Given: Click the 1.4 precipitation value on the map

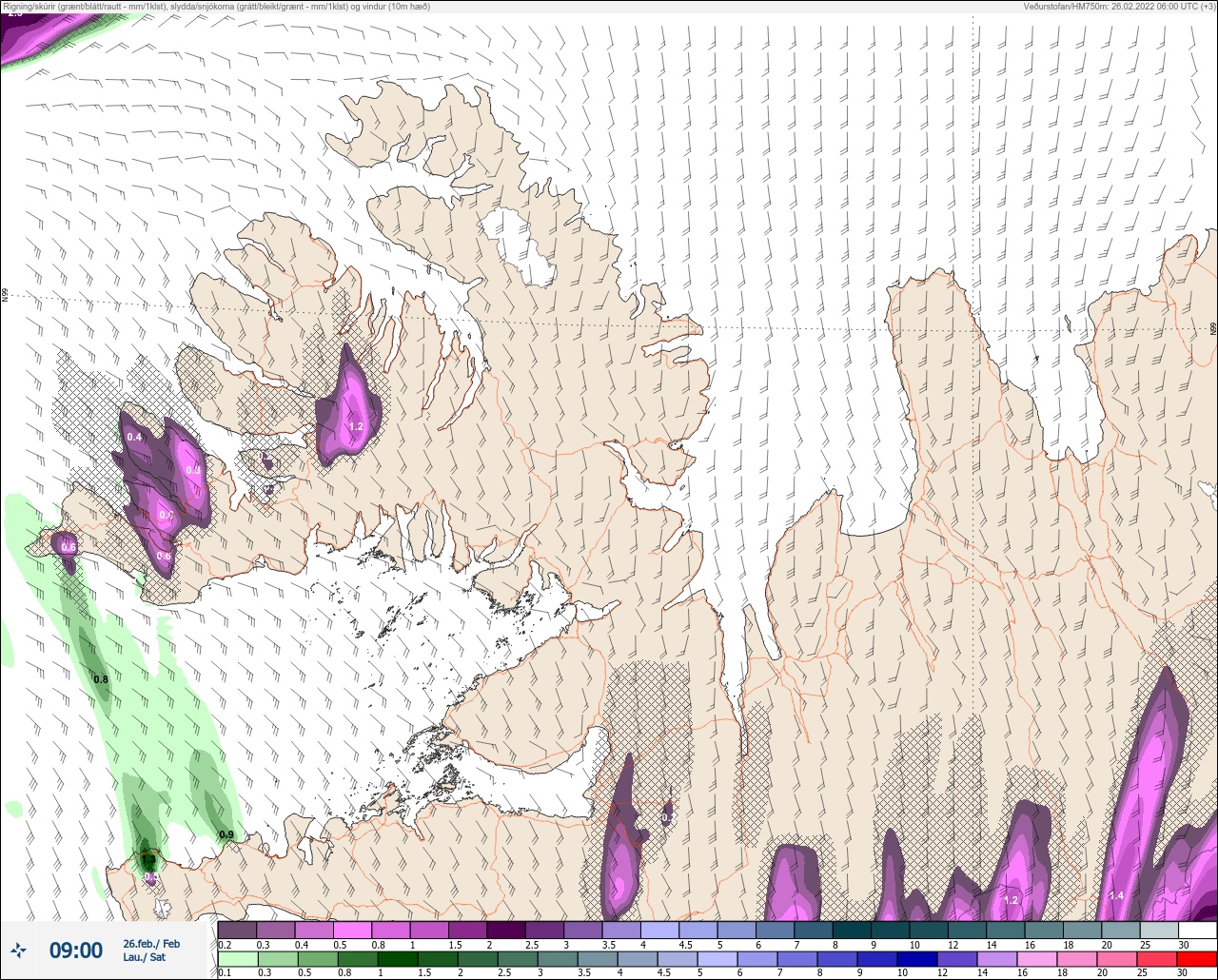Looking at the screenshot, I should point(1116,895).
